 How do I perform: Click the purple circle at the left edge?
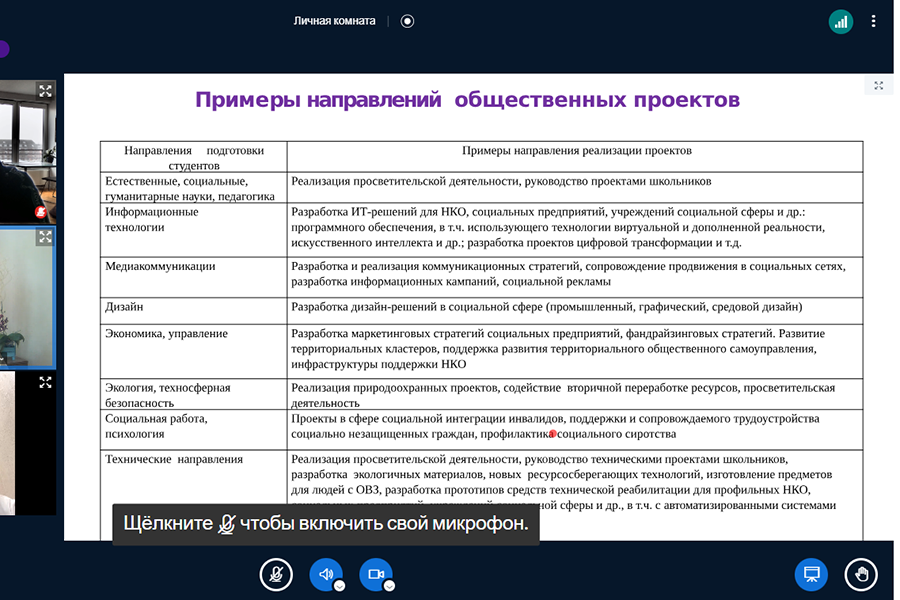[4, 49]
